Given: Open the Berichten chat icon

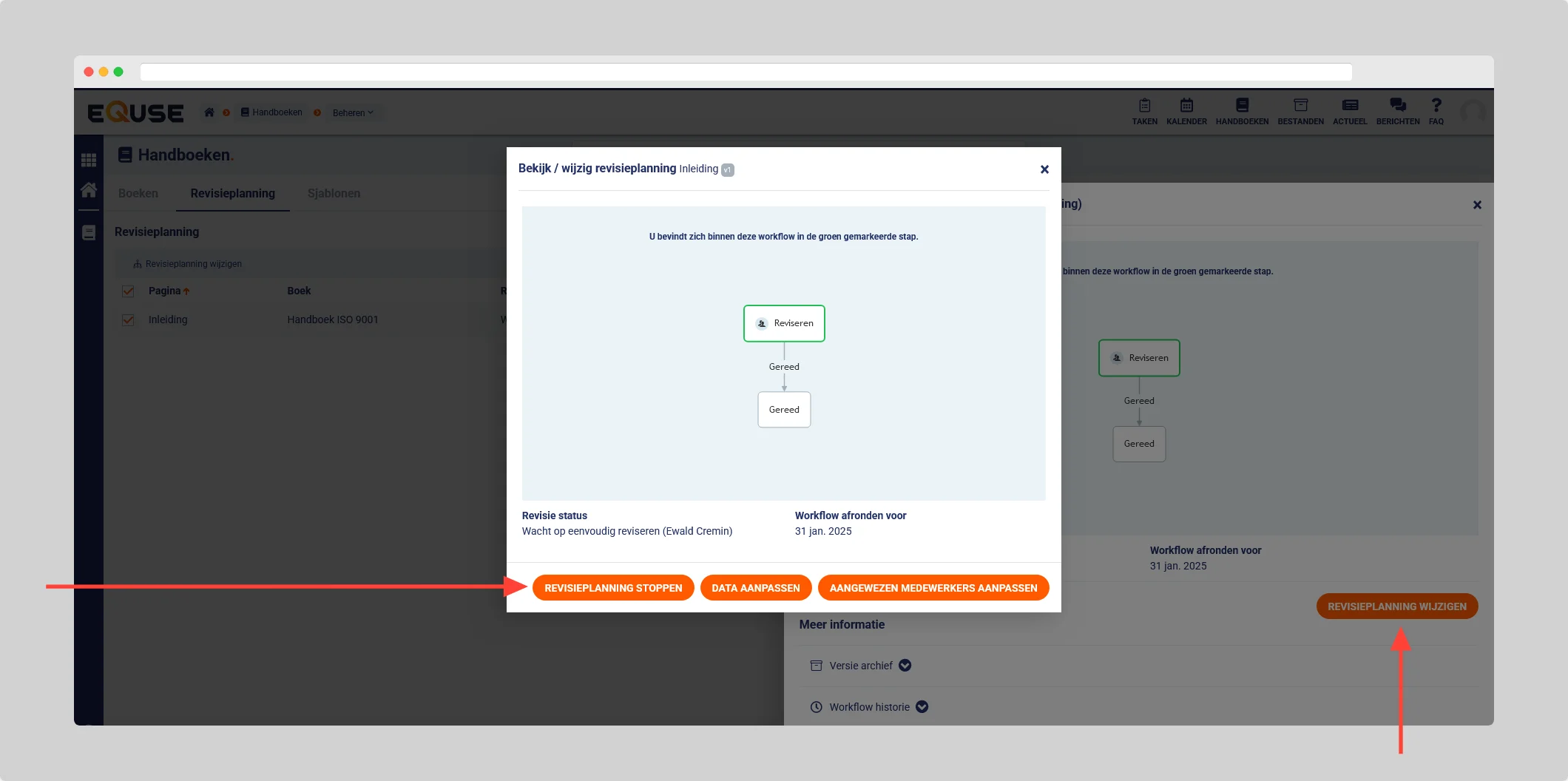Looking at the screenshot, I should point(1397,106).
